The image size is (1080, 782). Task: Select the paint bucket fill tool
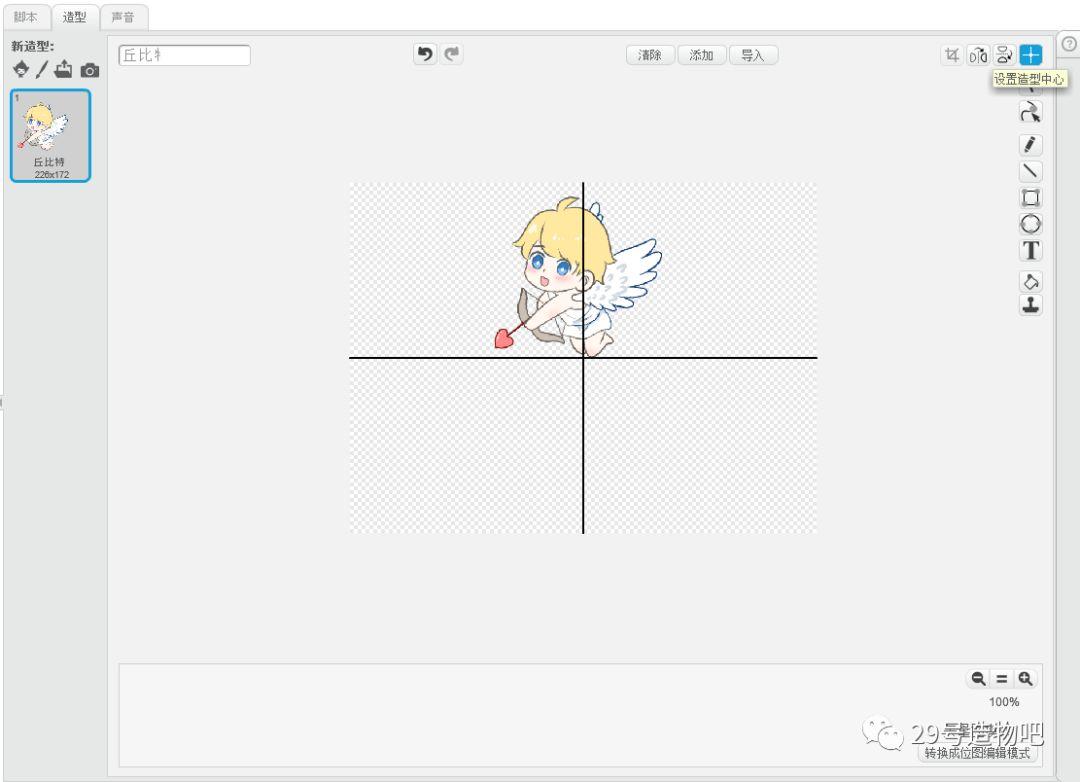(x=1030, y=281)
